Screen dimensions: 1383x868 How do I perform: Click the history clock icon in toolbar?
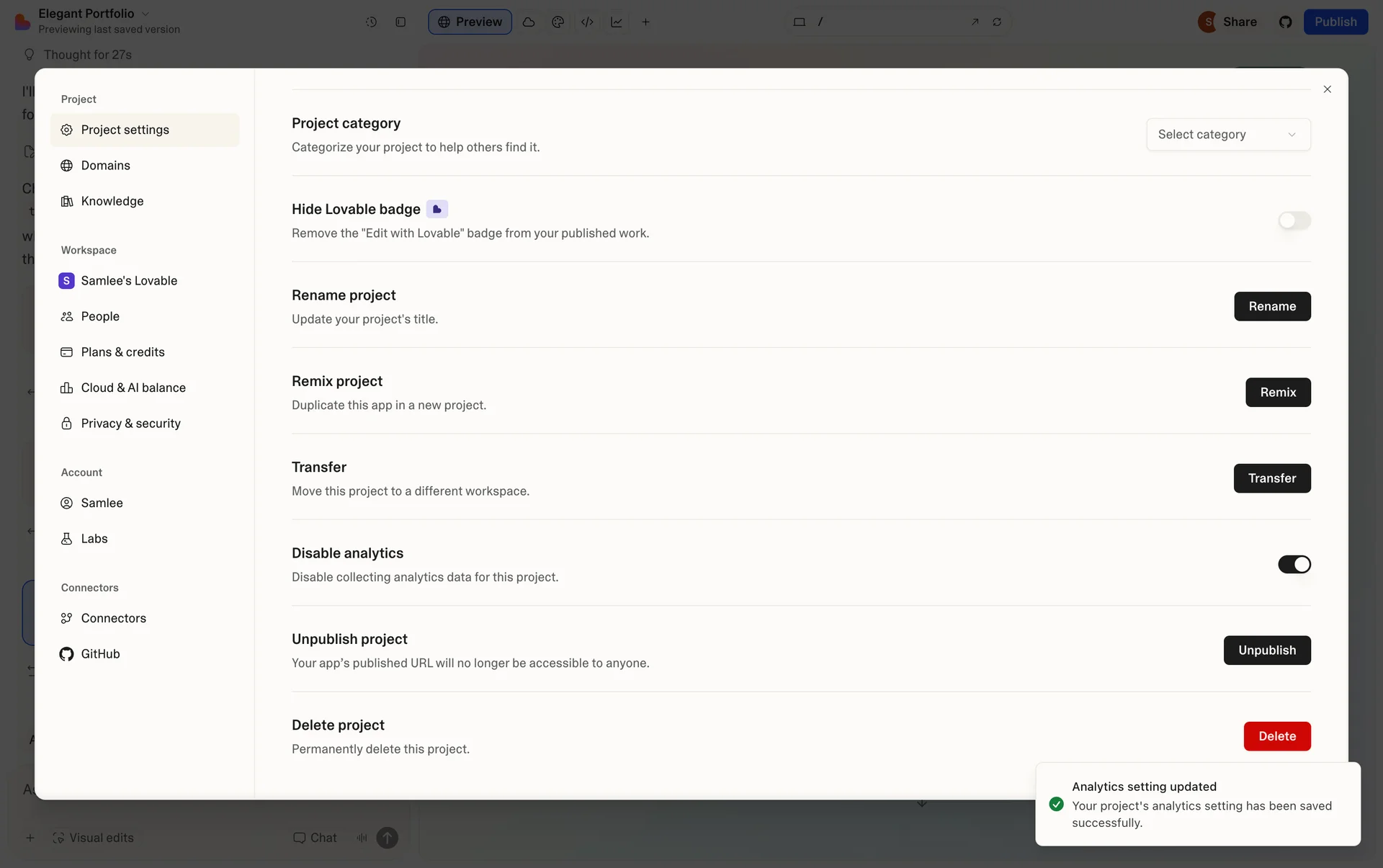click(371, 22)
